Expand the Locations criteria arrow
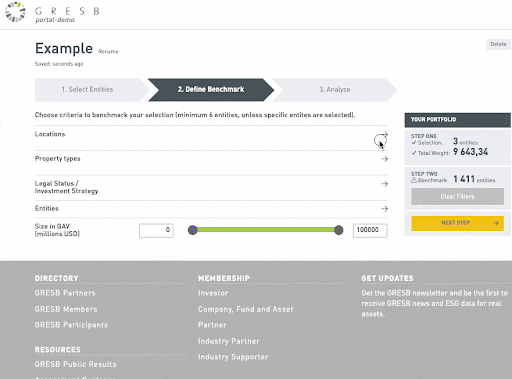 tap(385, 134)
